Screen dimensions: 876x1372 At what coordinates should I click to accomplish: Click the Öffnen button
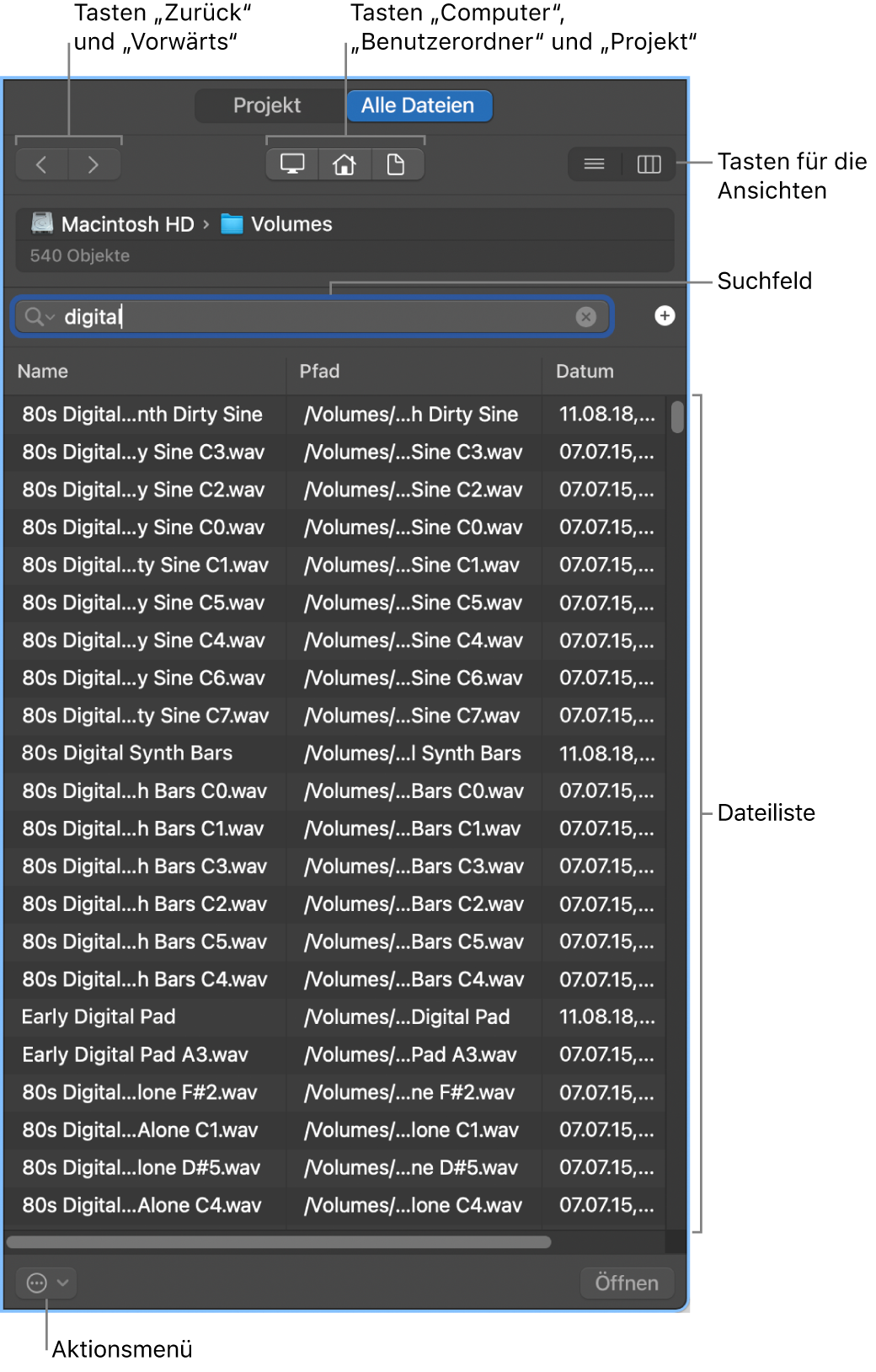(x=627, y=1283)
